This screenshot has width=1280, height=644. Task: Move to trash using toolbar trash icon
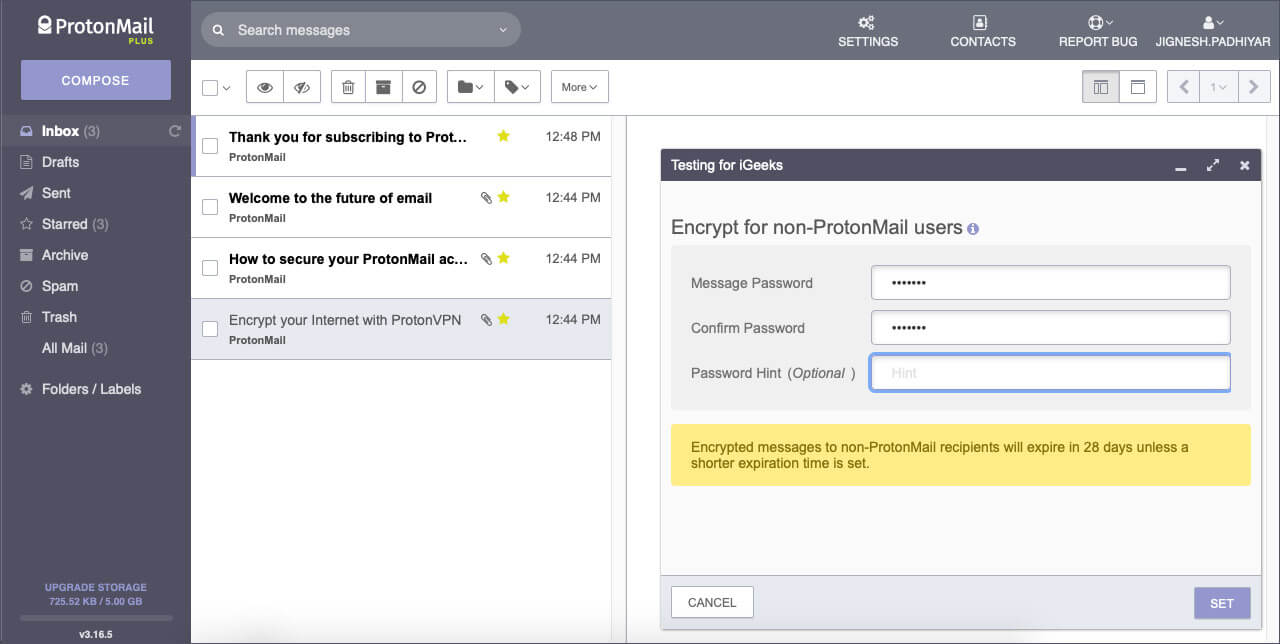pos(348,87)
